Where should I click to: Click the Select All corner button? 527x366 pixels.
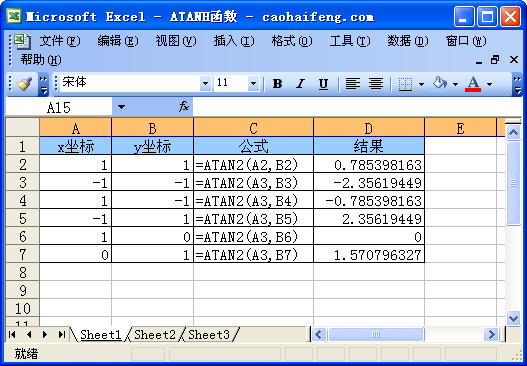tap(23, 127)
